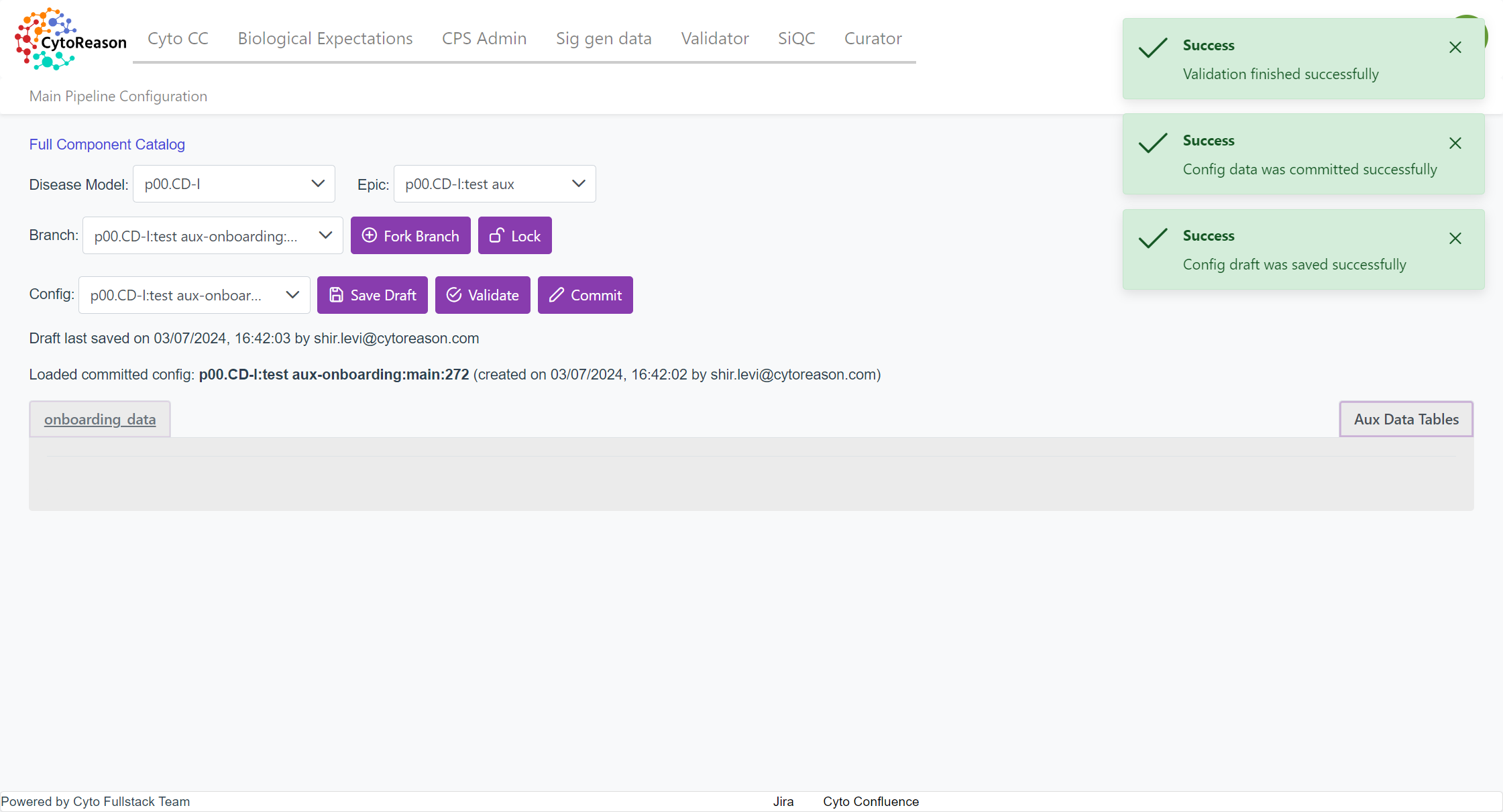
Task: Expand the Branch dropdown list
Action: click(x=212, y=236)
